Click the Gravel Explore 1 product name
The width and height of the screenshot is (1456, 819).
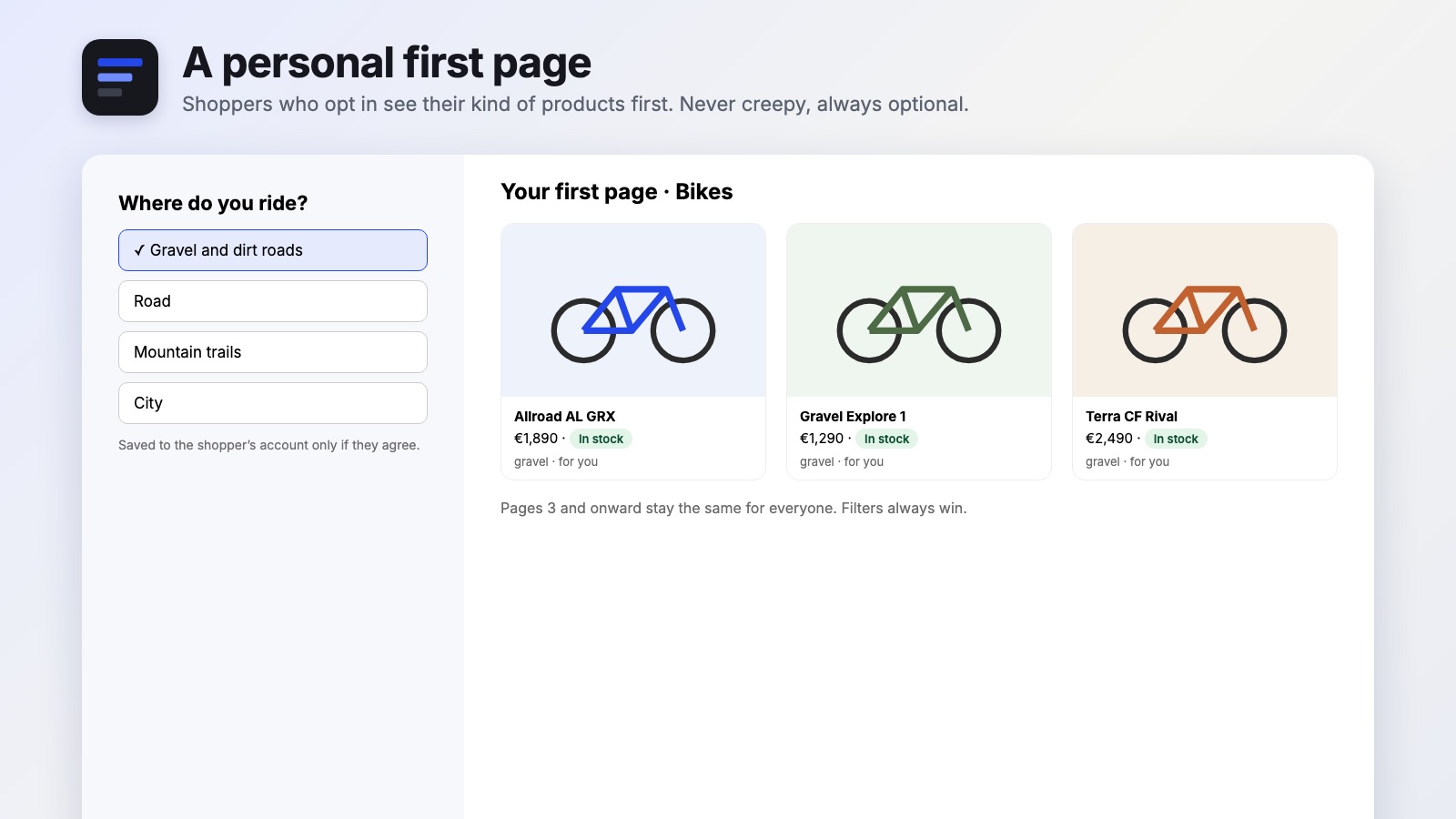point(853,417)
